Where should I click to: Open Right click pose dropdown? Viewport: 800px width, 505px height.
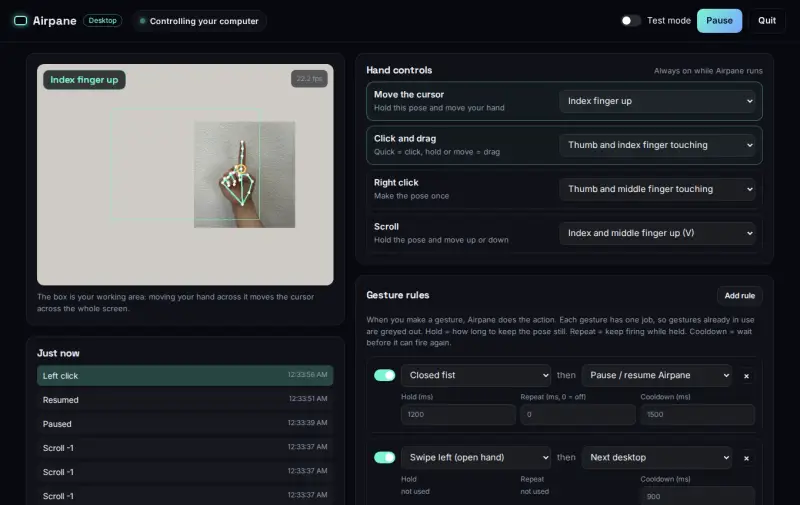657,189
